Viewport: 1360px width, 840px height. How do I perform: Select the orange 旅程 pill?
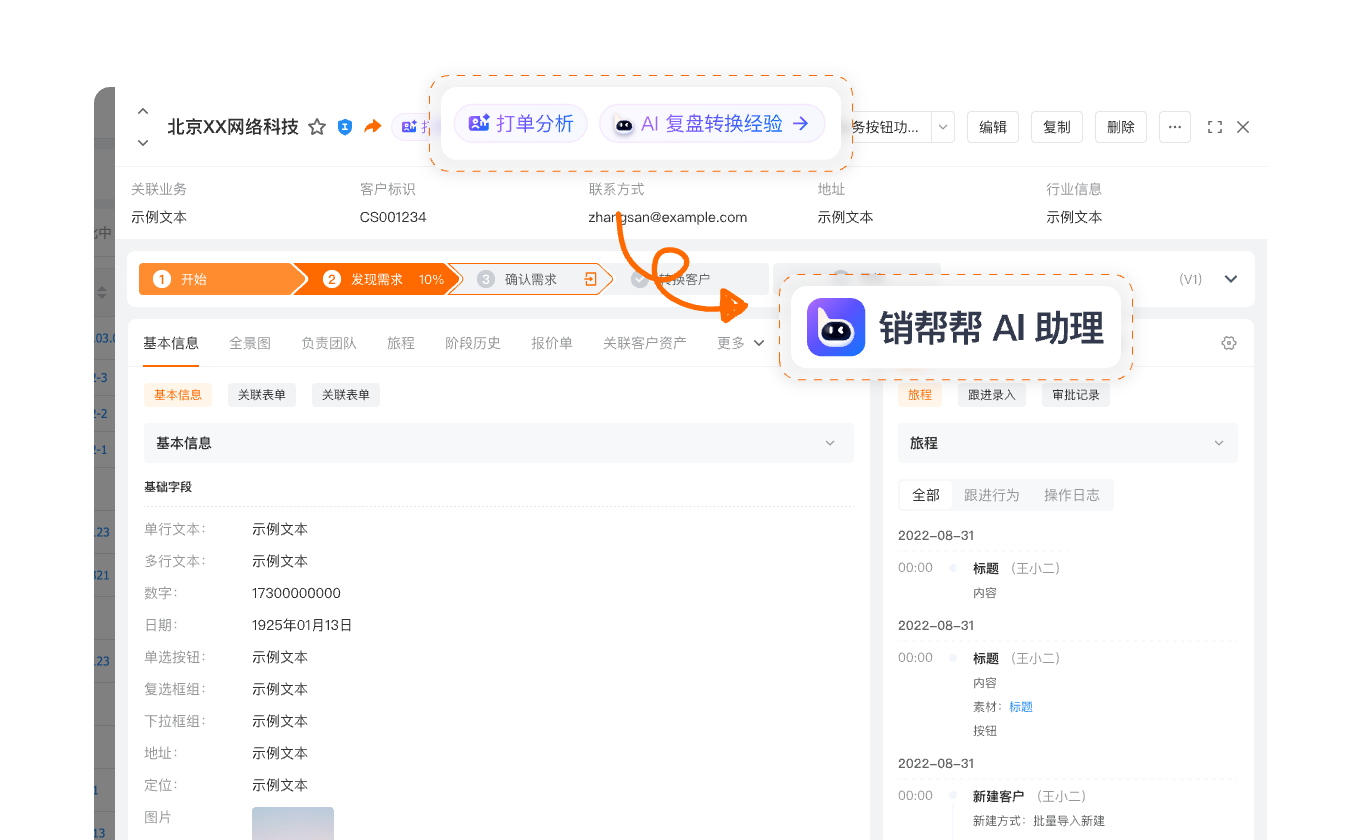[920, 395]
